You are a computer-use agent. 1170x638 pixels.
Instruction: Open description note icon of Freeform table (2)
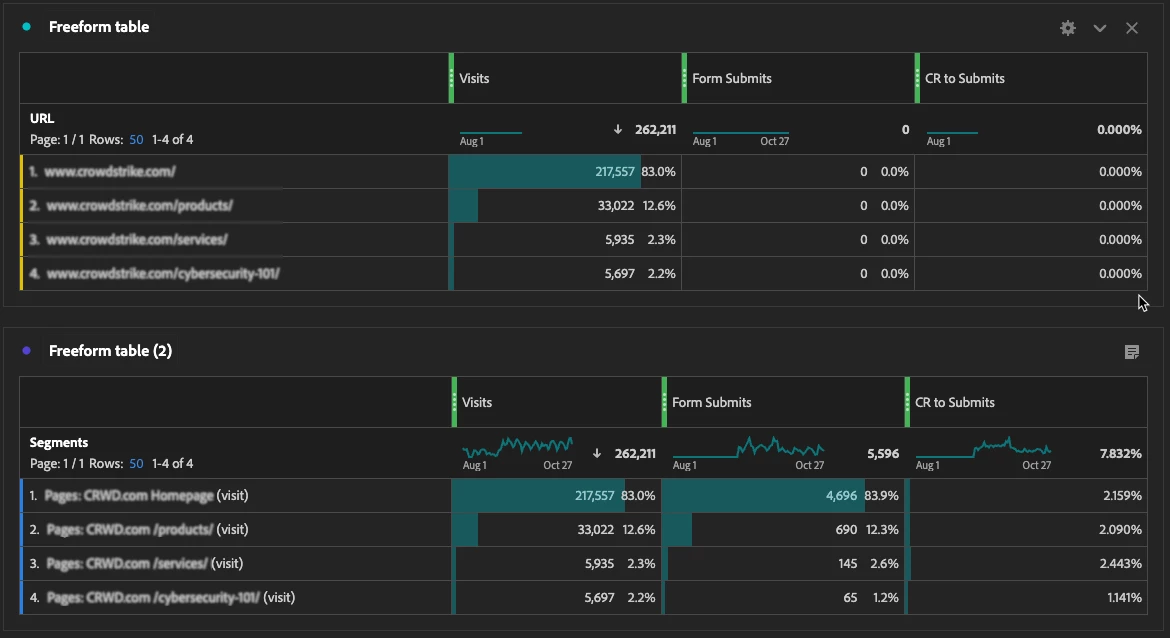point(1132,352)
